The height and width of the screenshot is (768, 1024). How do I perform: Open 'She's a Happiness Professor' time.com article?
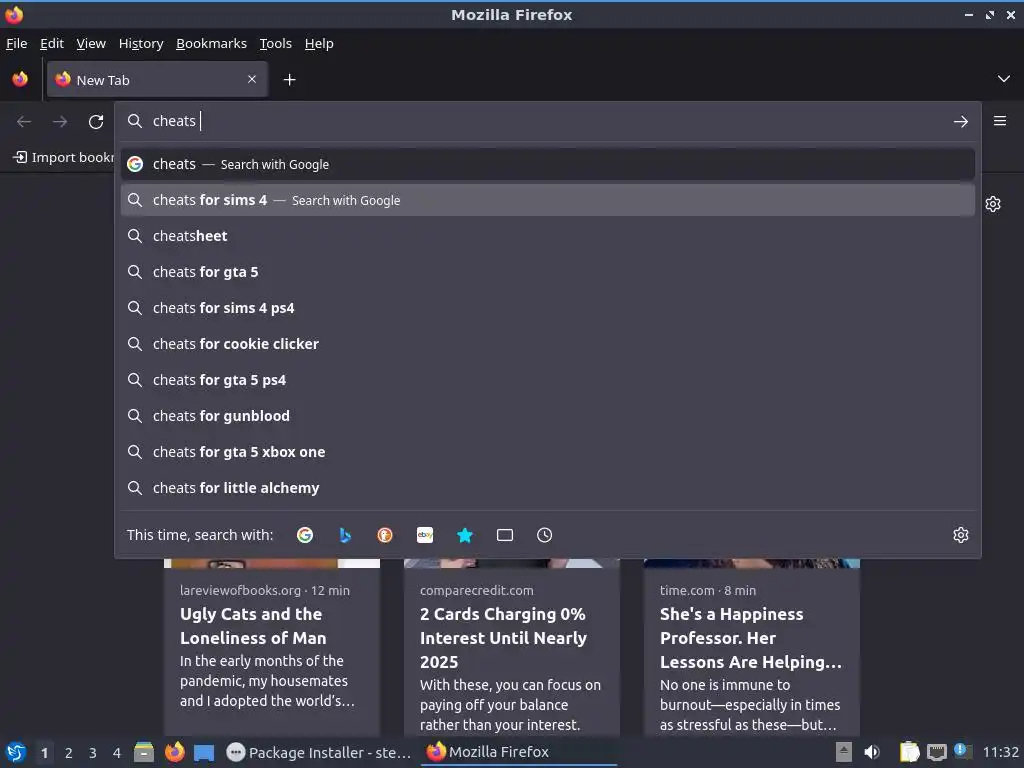(752, 647)
